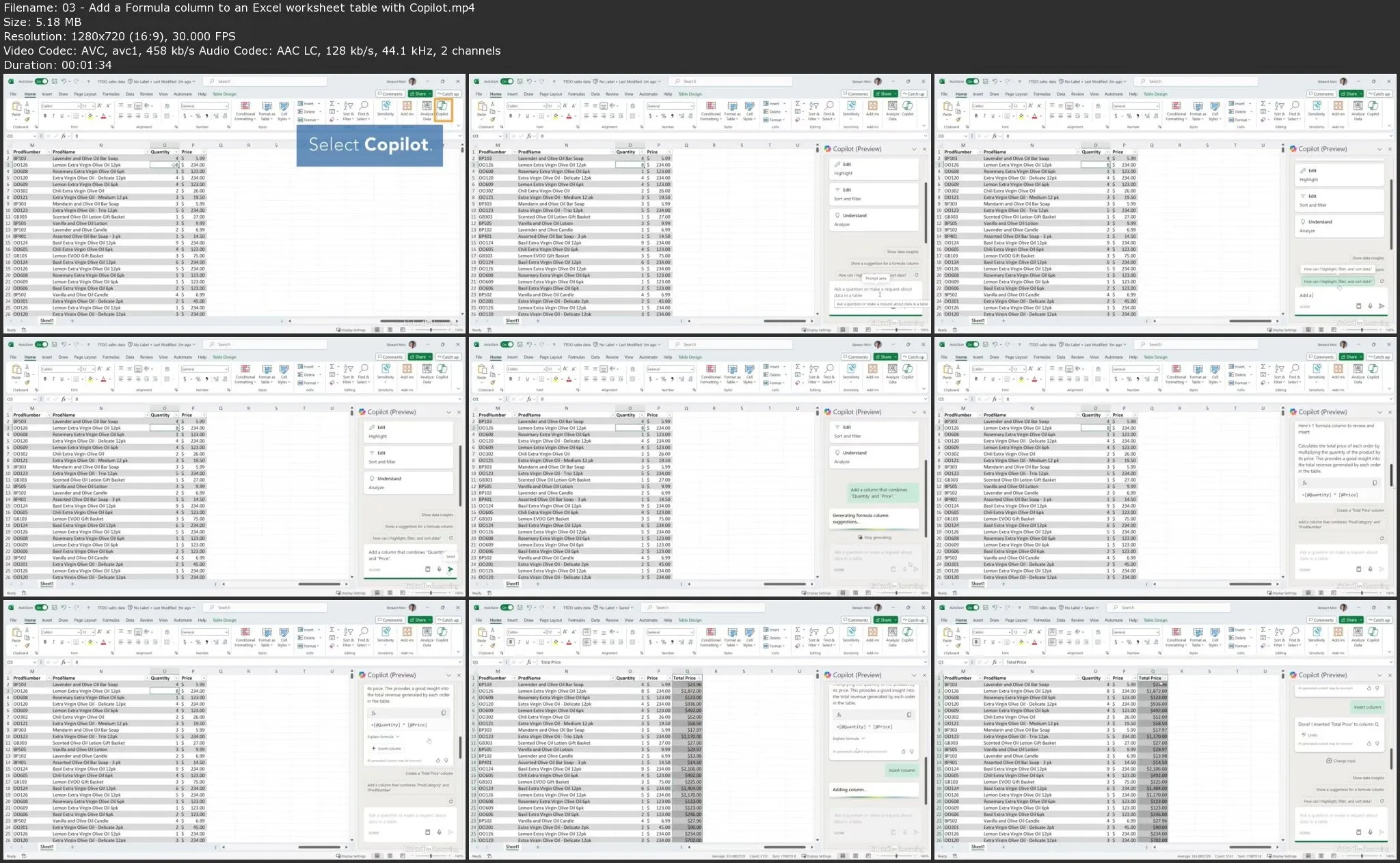
Task: Click prompt guide icon in top-right thumbnail pane
Action: [1358, 306]
